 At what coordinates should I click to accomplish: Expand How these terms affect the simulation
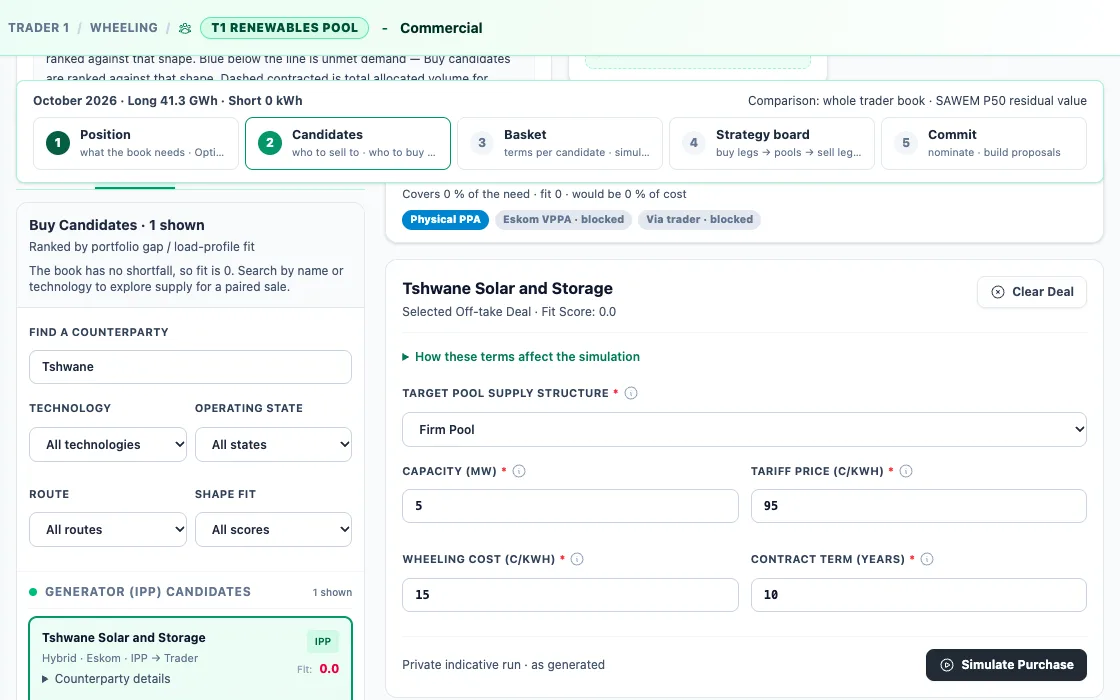[521, 356]
